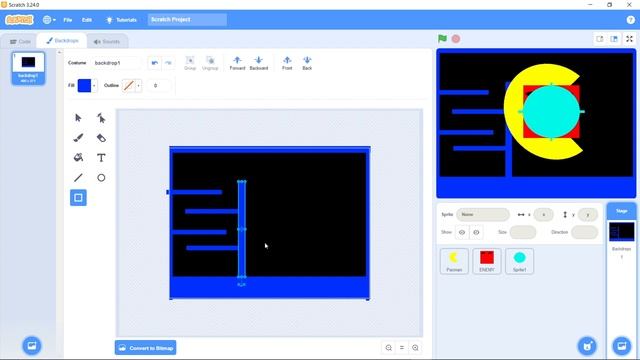Activate the Rectangle tool

78,198
